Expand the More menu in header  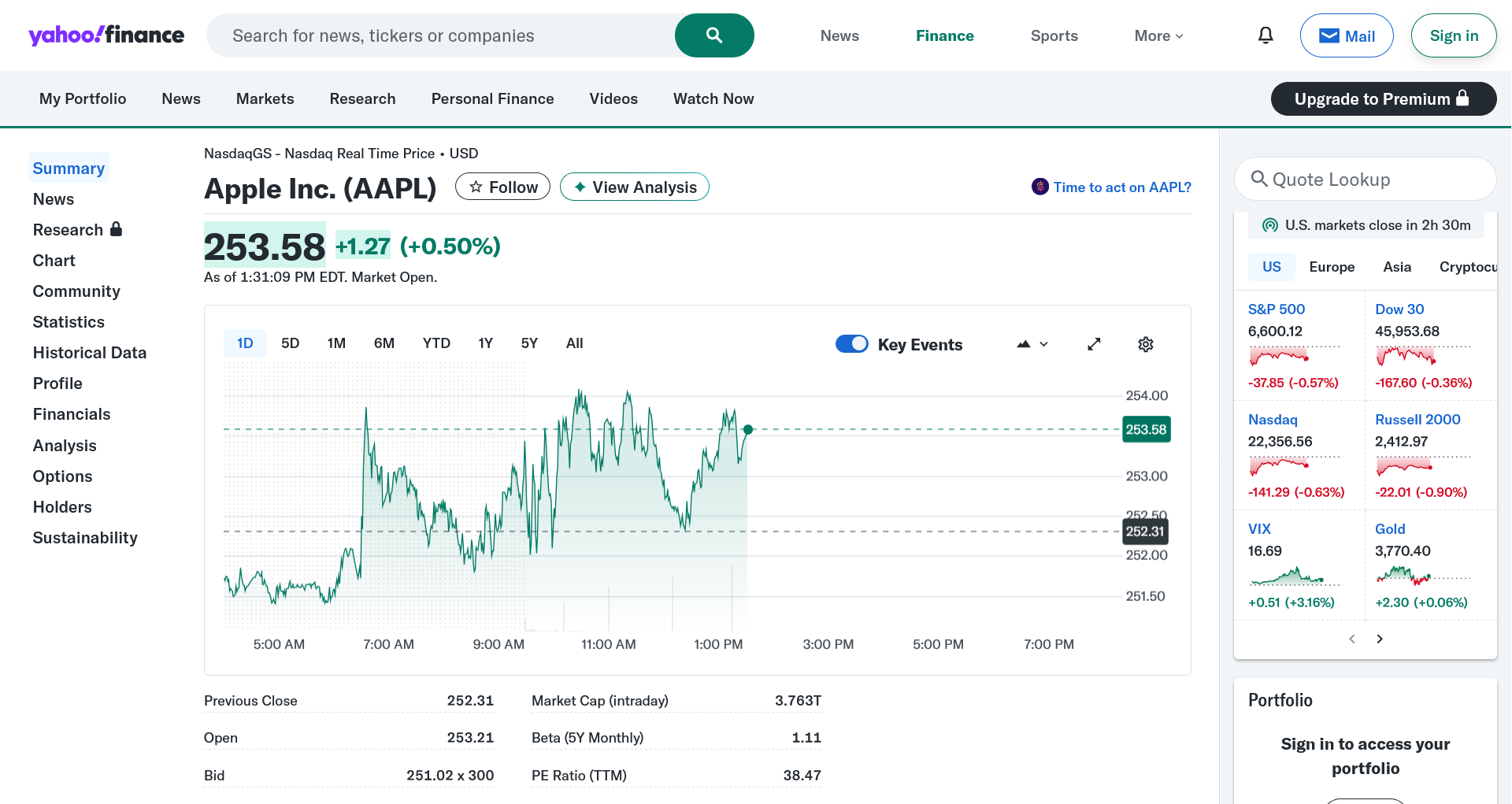pos(1158,35)
